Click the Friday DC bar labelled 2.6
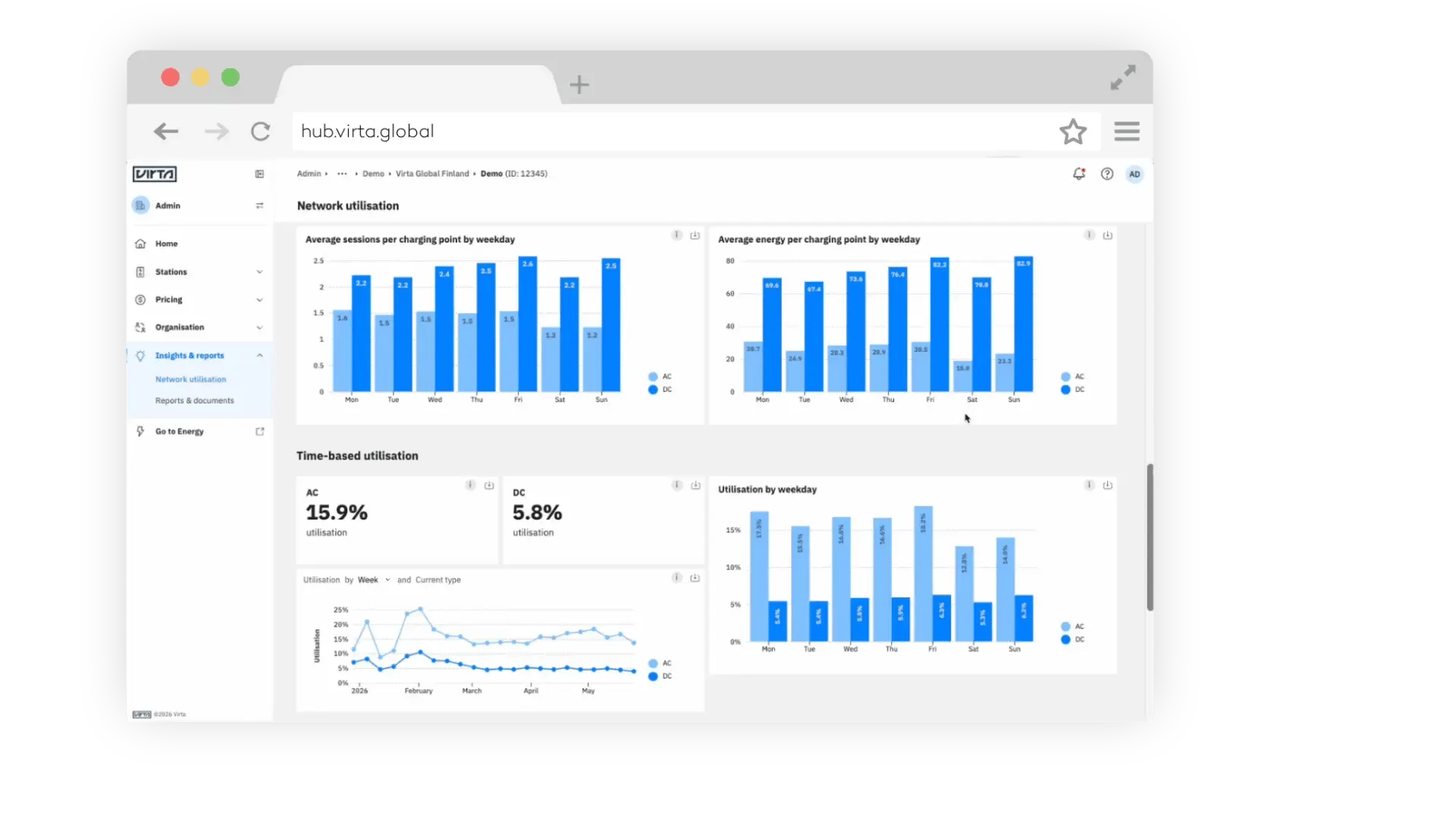Screen dimensions: 1456x819 528,324
